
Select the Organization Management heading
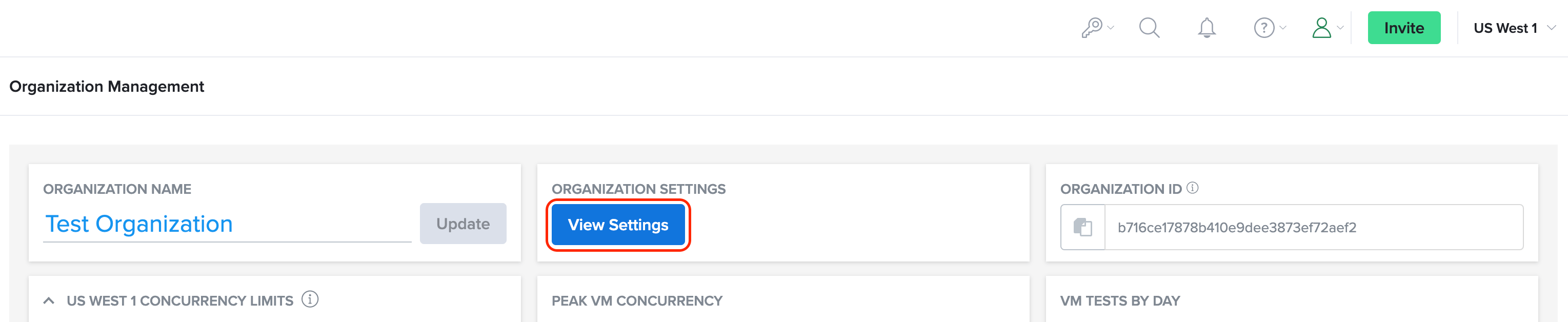(107, 87)
